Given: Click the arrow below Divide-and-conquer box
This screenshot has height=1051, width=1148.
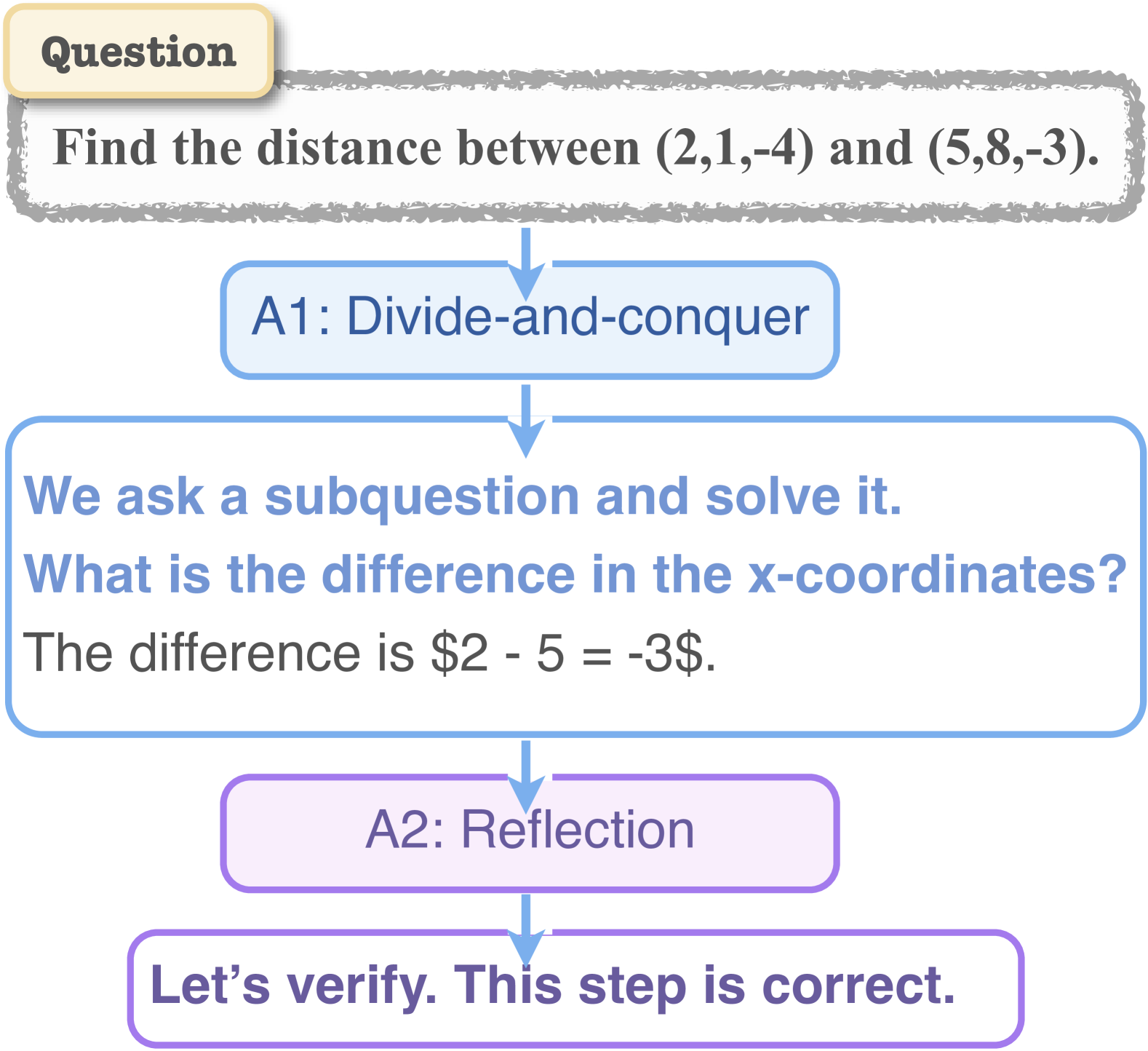Looking at the screenshot, I should [x=526, y=420].
